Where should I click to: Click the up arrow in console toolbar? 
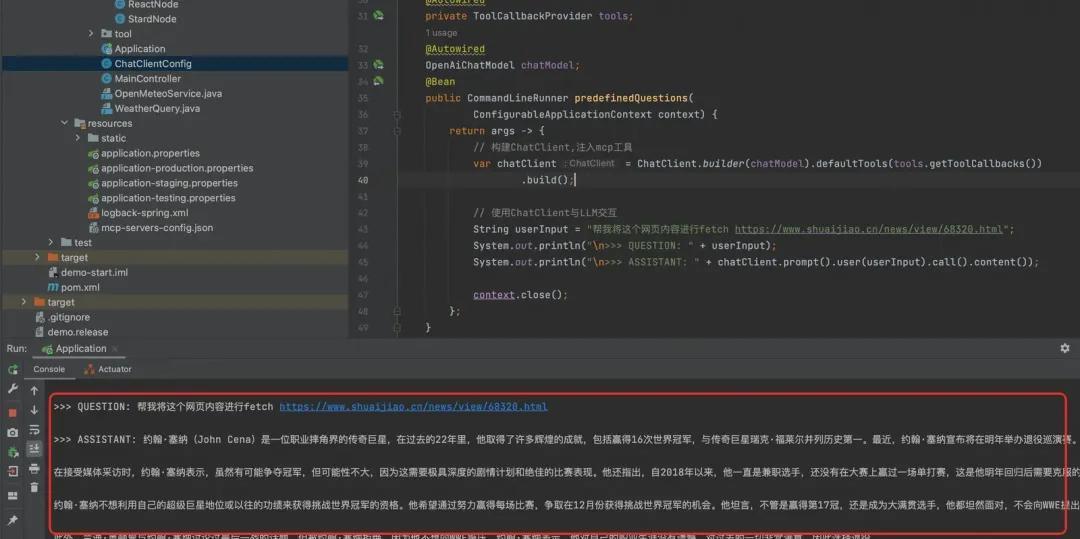[x=34, y=391]
